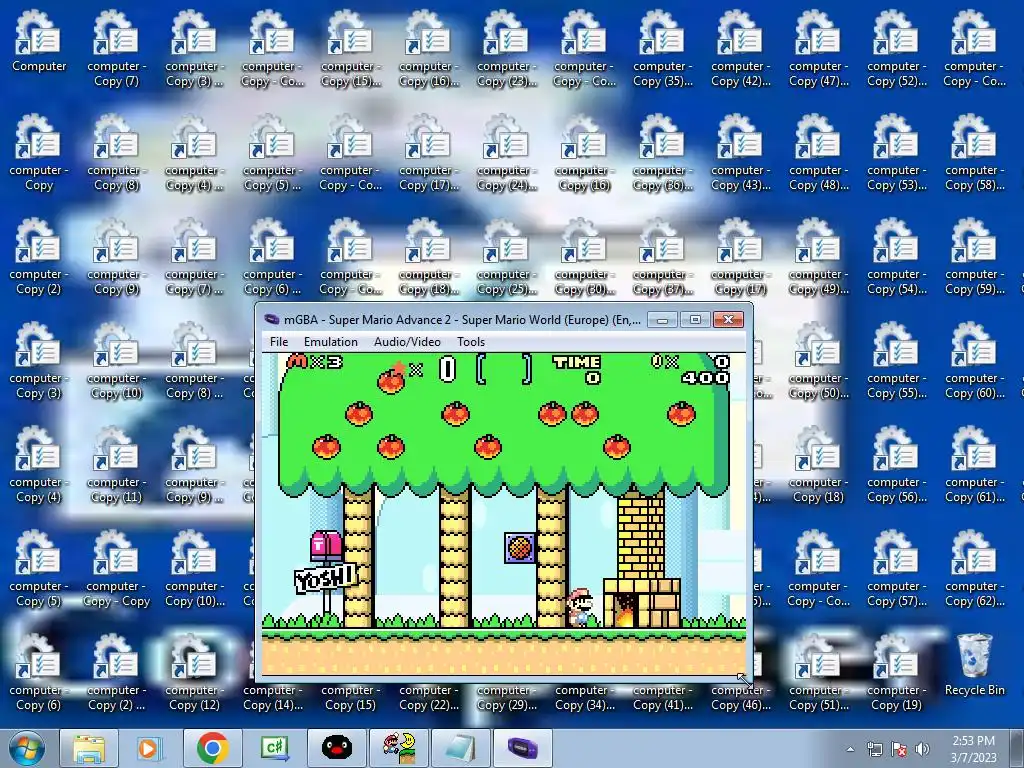
Task: Click Mario inside the mGBA game display
Action: pyautogui.click(x=580, y=607)
